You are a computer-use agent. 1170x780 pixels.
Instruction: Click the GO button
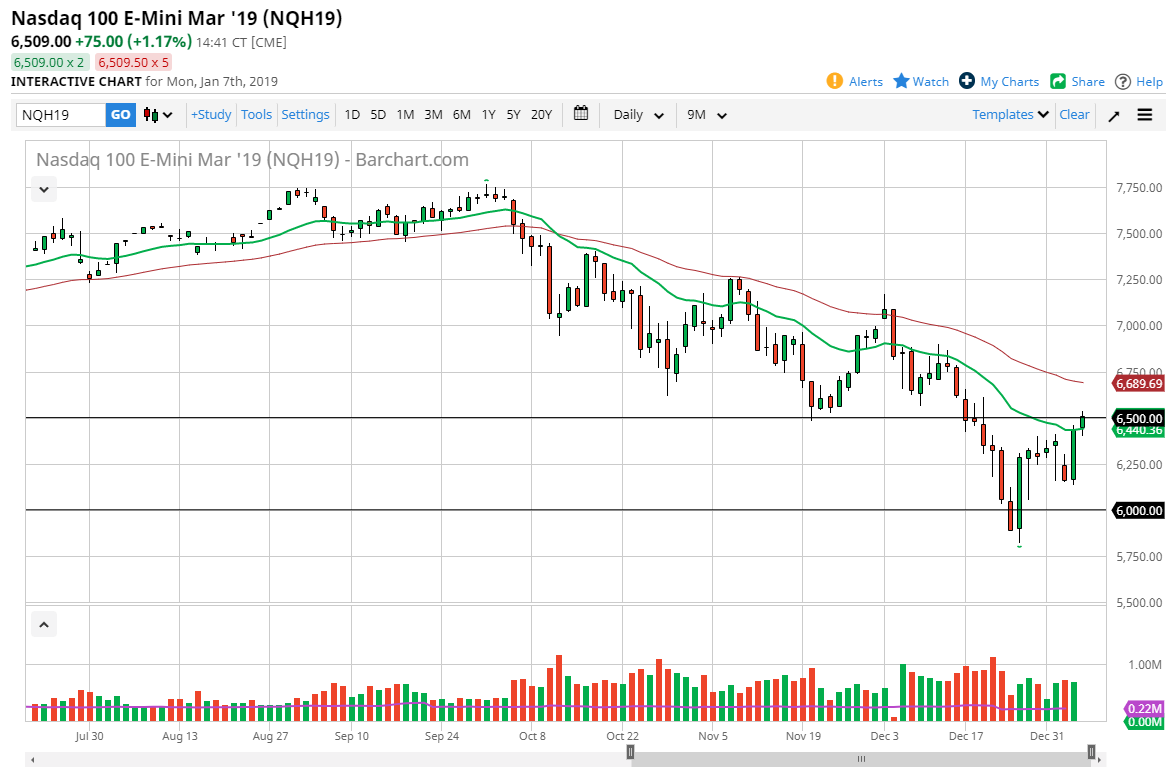(x=120, y=114)
